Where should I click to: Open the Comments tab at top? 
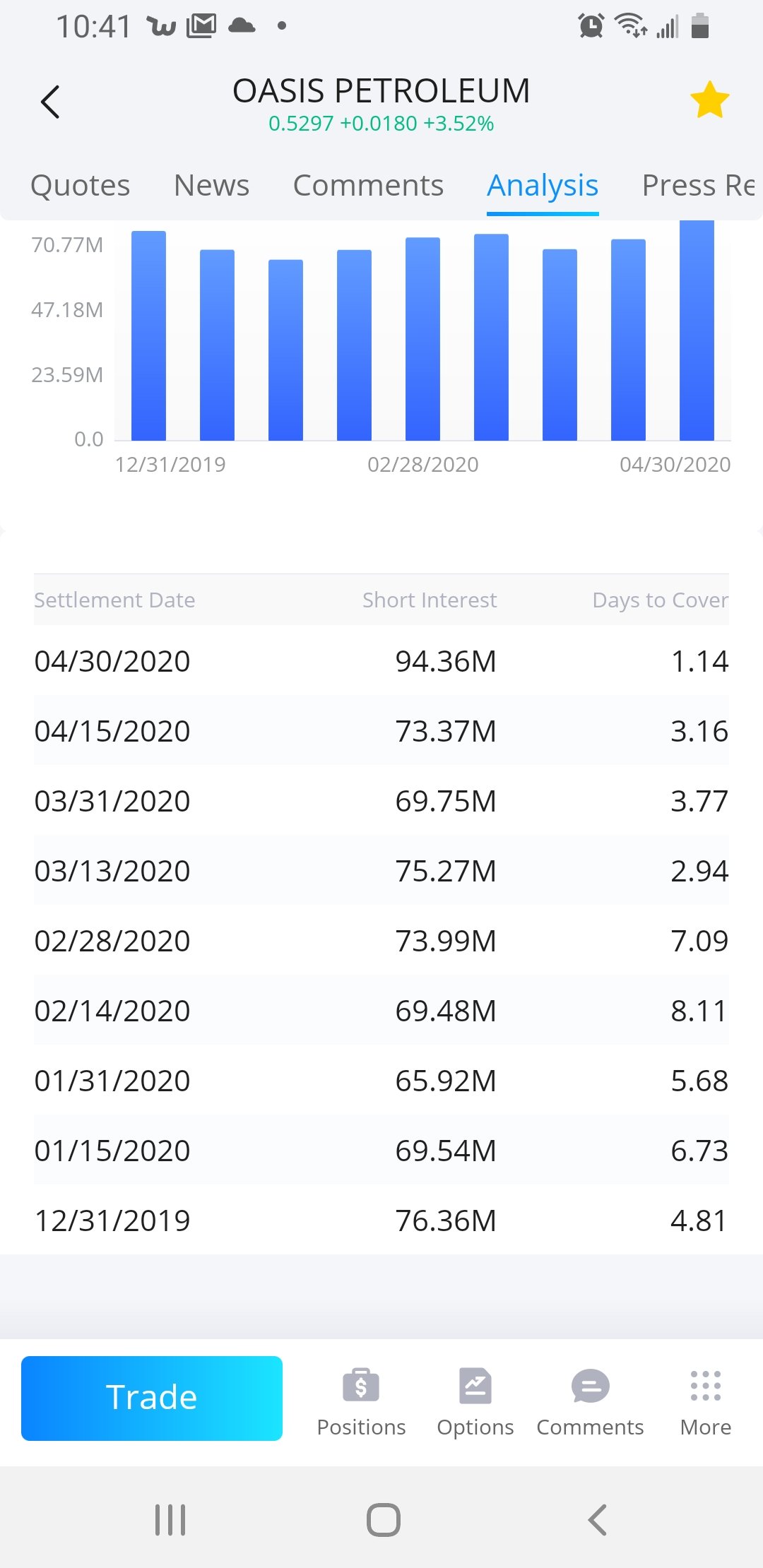[x=368, y=186]
